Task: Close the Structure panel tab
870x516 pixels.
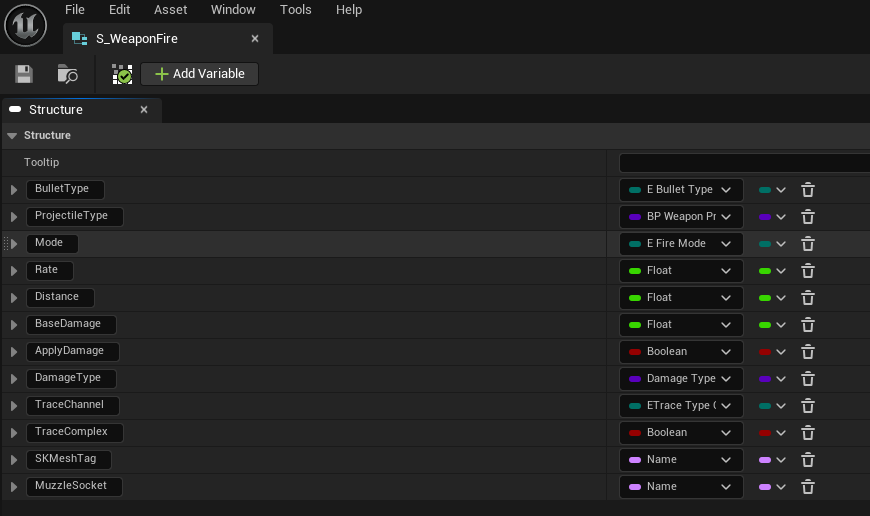Action: (x=144, y=110)
